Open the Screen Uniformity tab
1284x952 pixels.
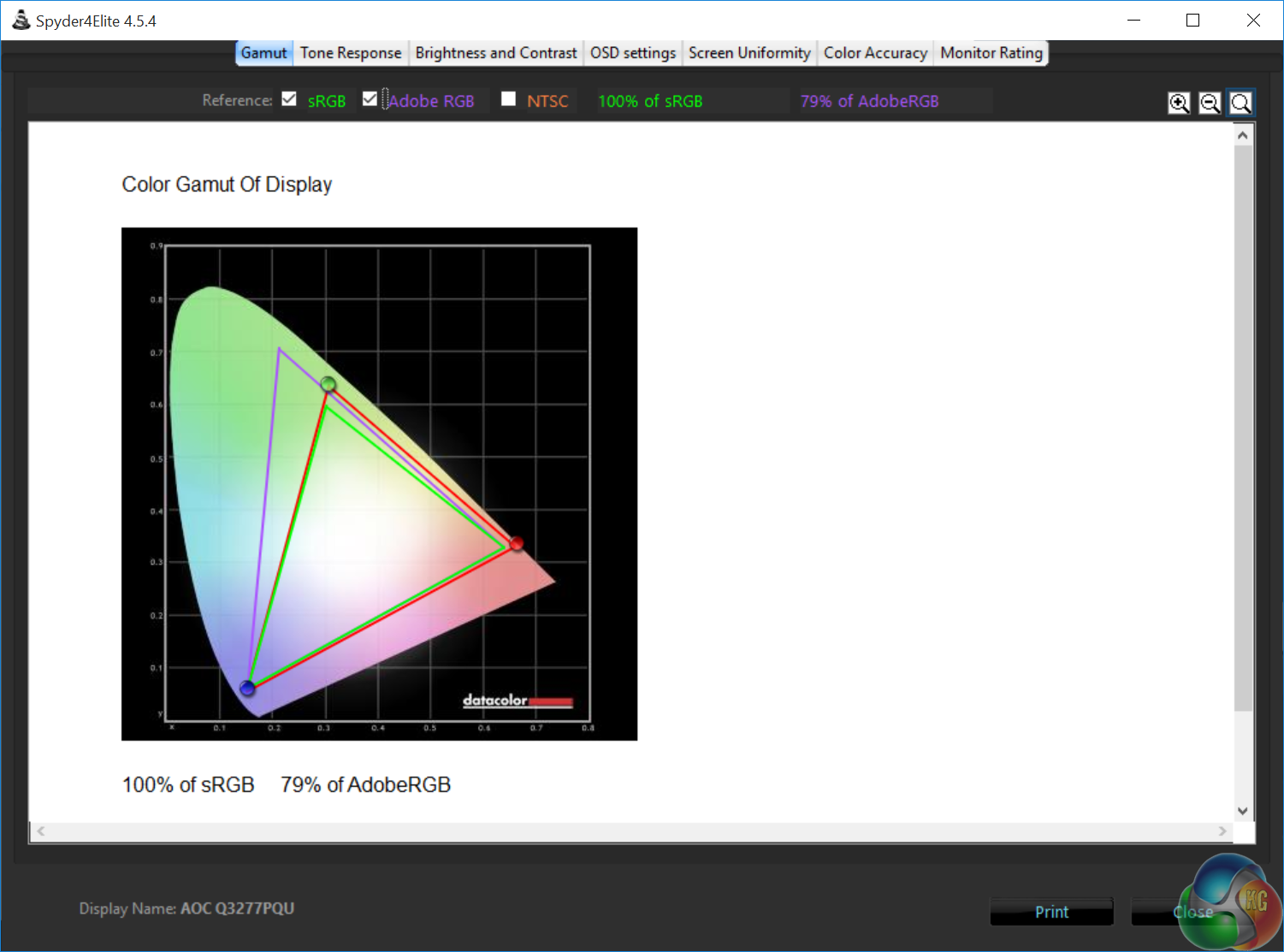pyautogui.click(x=749, y=53)
